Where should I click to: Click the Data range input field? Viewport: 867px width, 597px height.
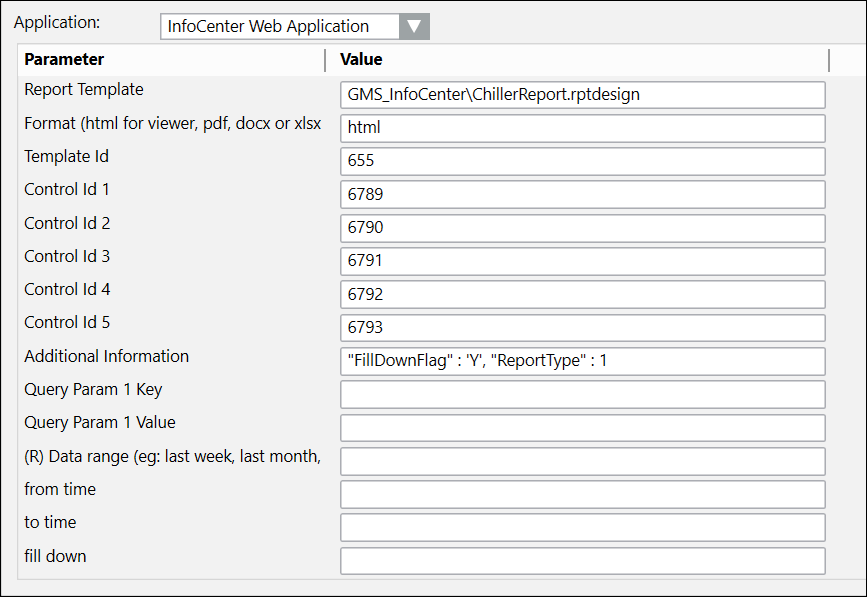[x=582, y=461]
